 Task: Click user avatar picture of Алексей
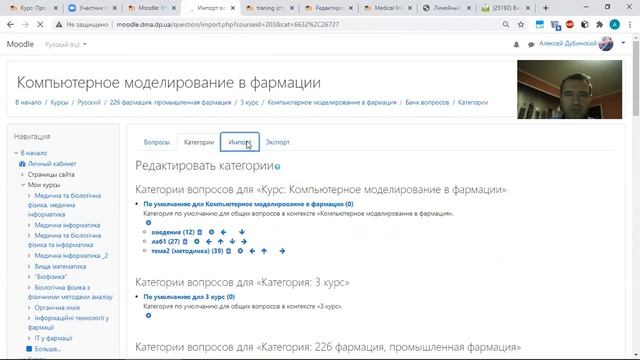[x=606, y=43]
